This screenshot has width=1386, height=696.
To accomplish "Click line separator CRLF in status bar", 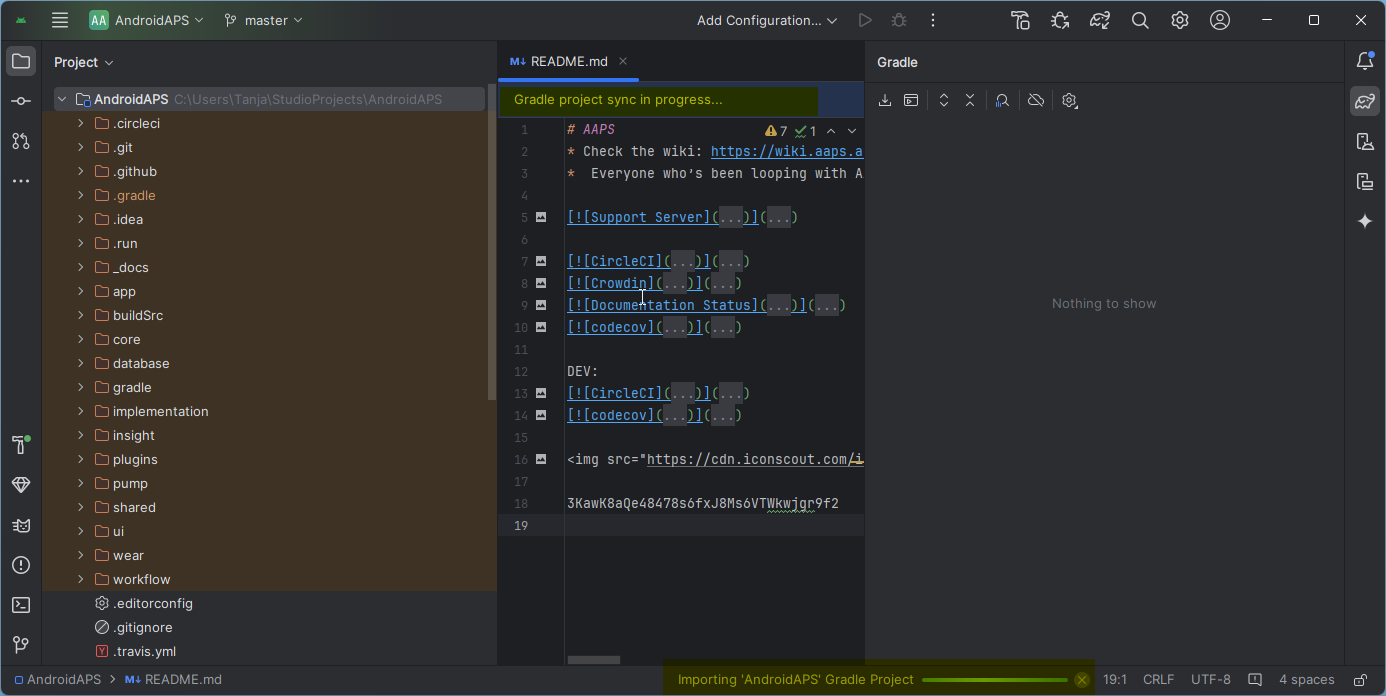I will (x=1159, y=680).
